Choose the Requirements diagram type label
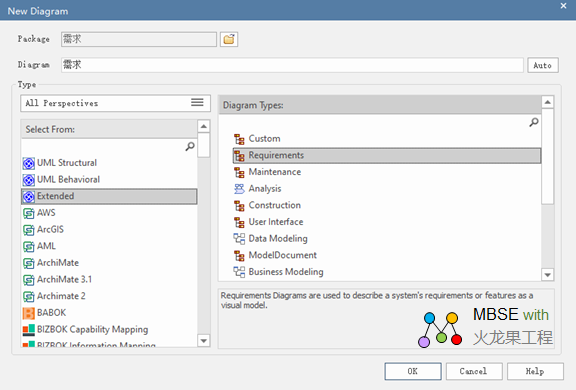Screen dimensions: 576x390 click(x=276, y=155)
